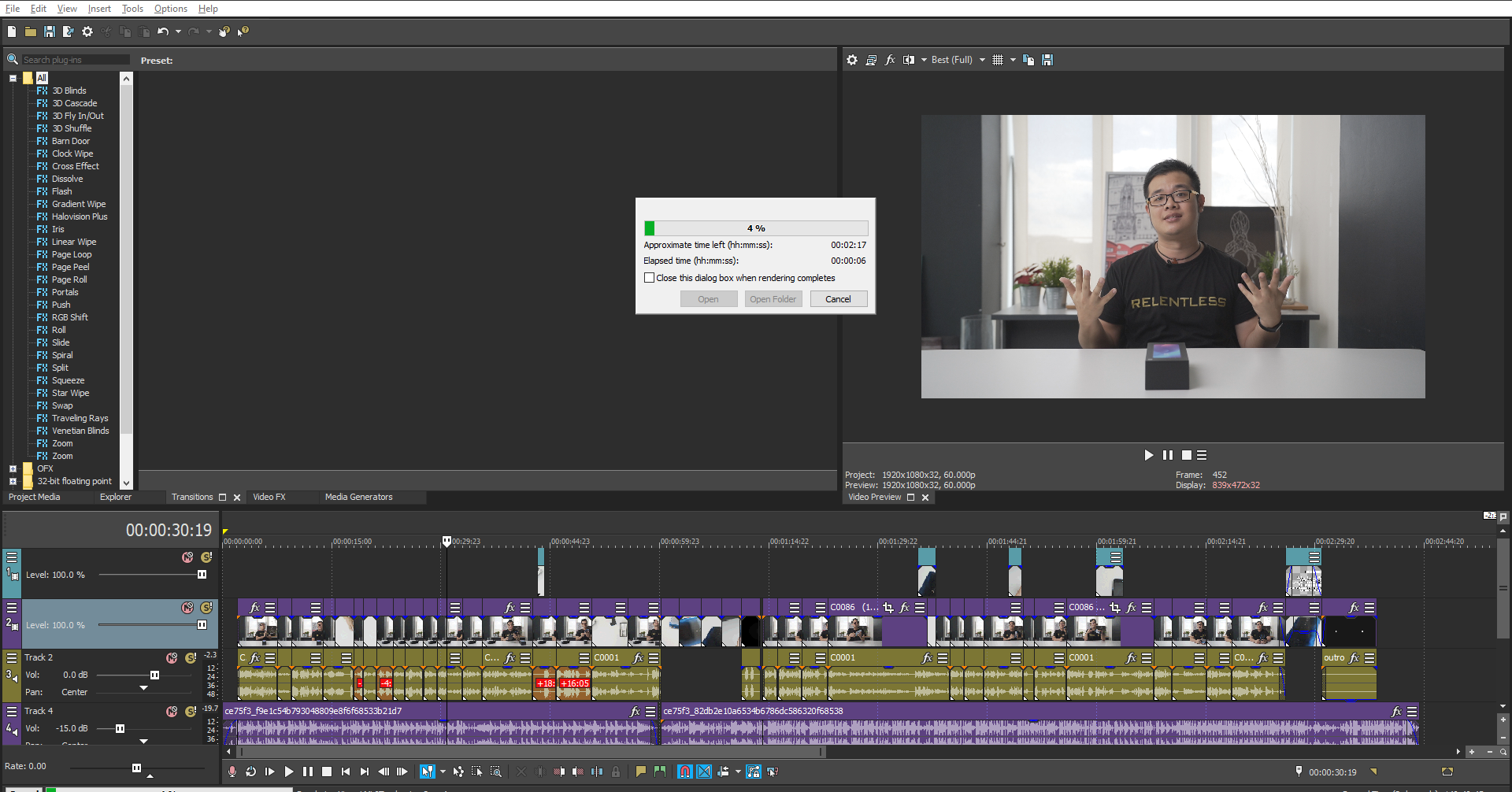1512x792 pixels.
Task: Toggle Split Screen View in preview
Action: pyautogui.click(x=909, y=60)
